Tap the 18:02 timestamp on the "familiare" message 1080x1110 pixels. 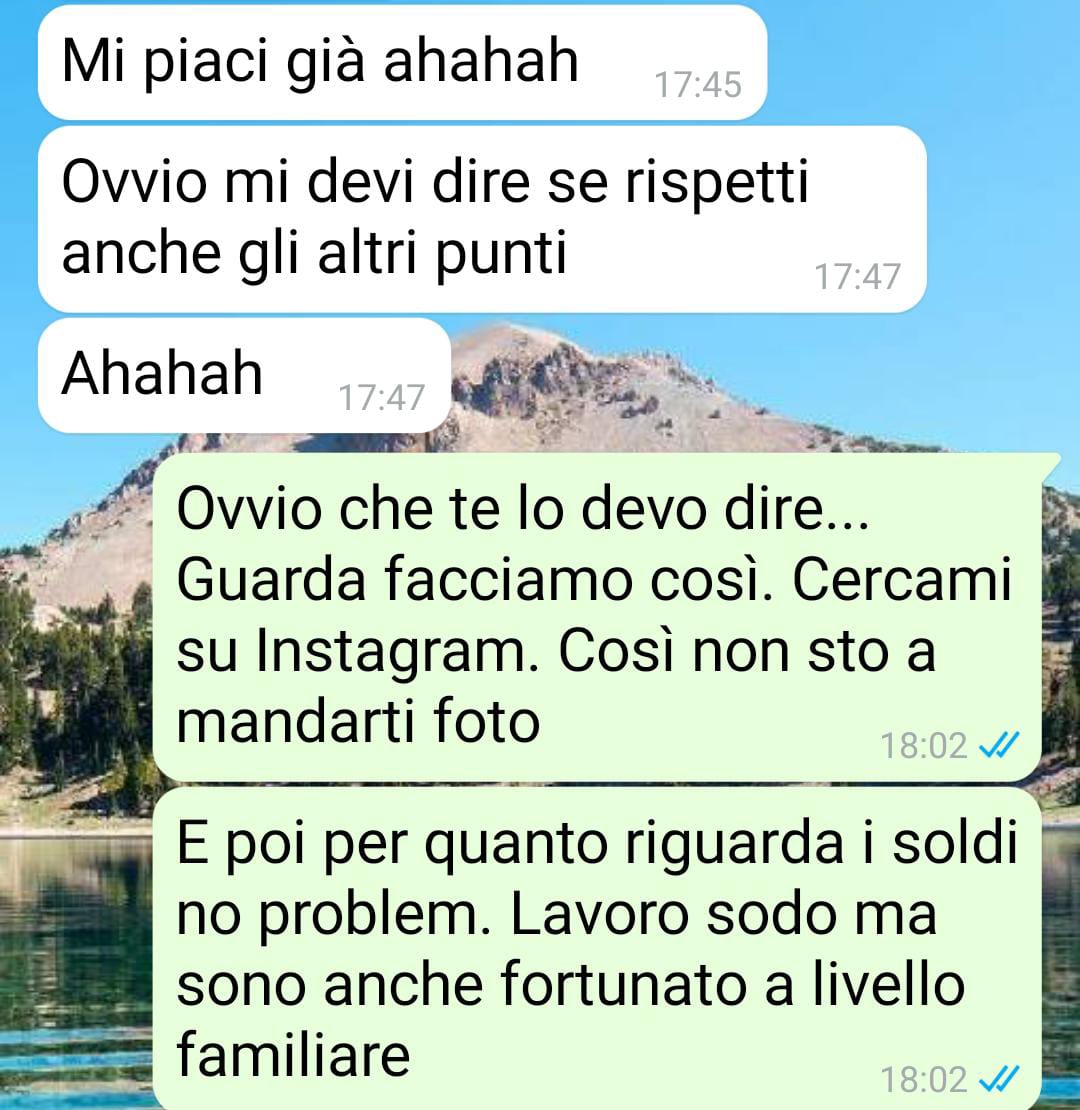tap(923, 1080)
